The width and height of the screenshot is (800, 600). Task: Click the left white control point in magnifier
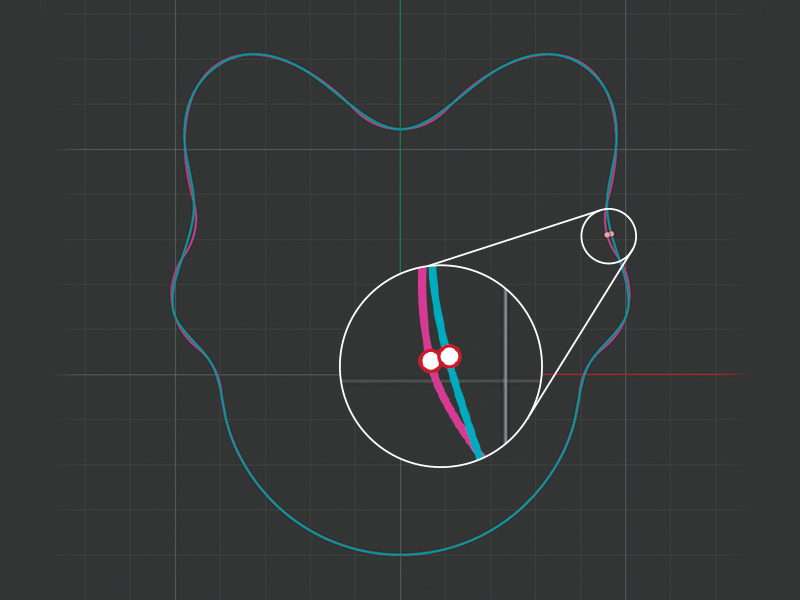(x=431, y=361)
